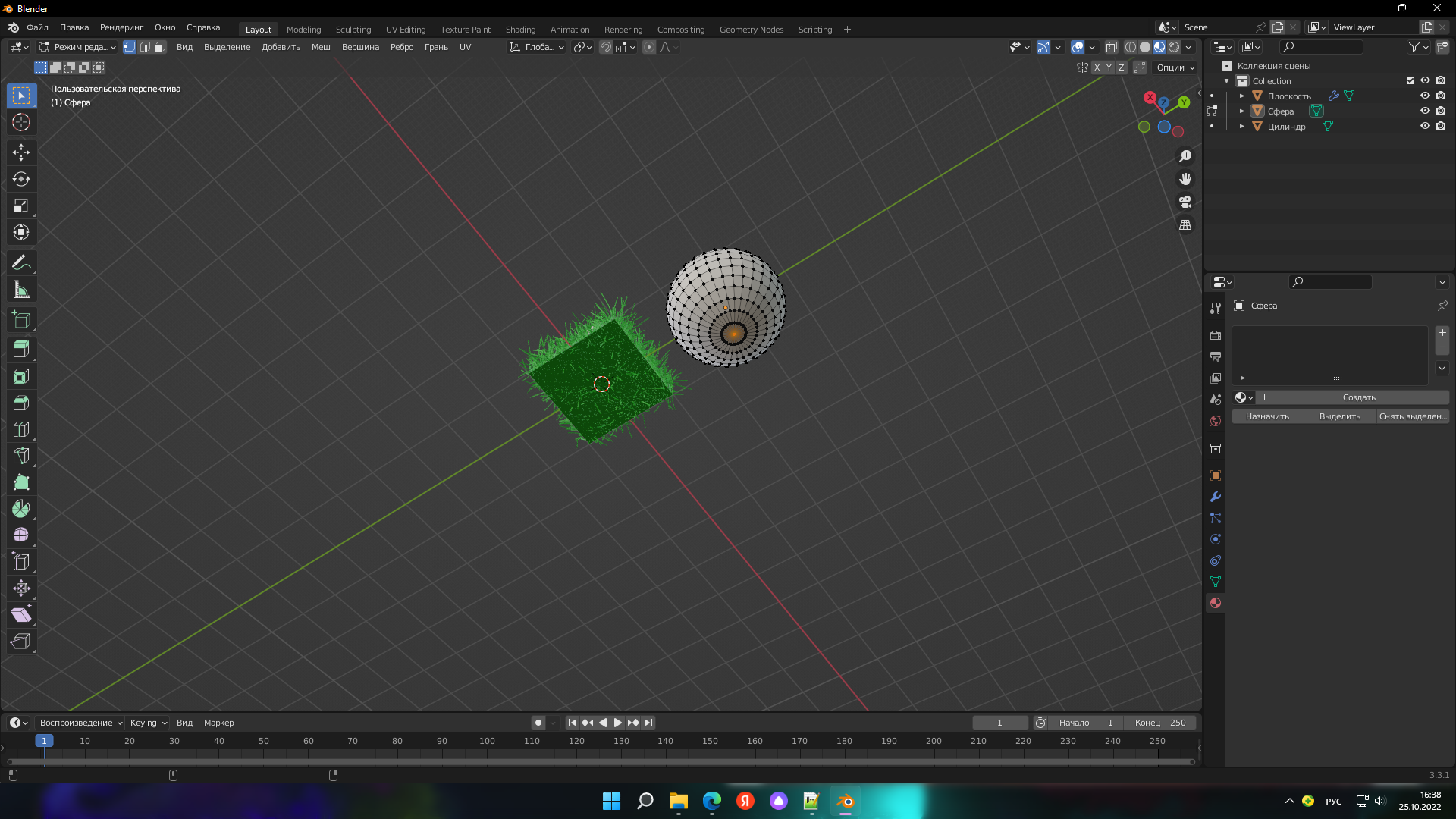The image size is (1456, 819).
Task: Open the Воспроизведение playback dropdown
Action: [x=81, y=723]
